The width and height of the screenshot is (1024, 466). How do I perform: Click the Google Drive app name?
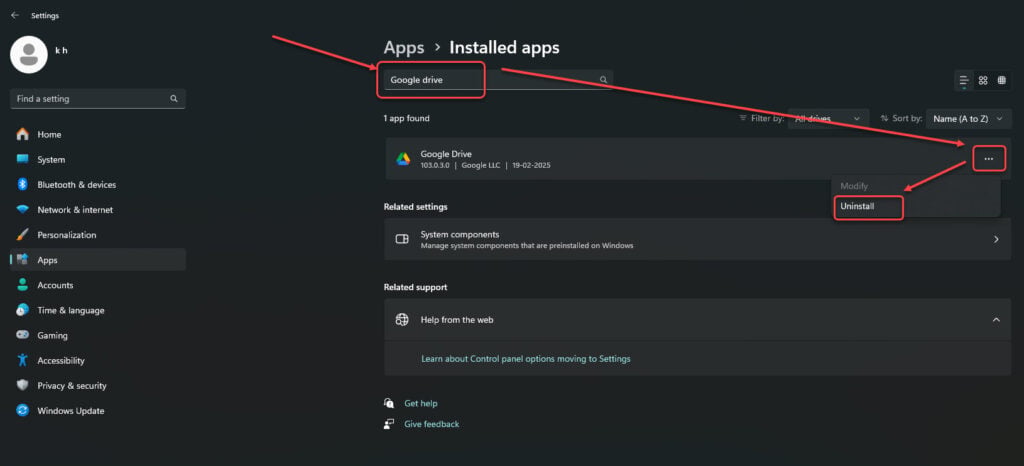pyautogui.click(x=446, y=154)
